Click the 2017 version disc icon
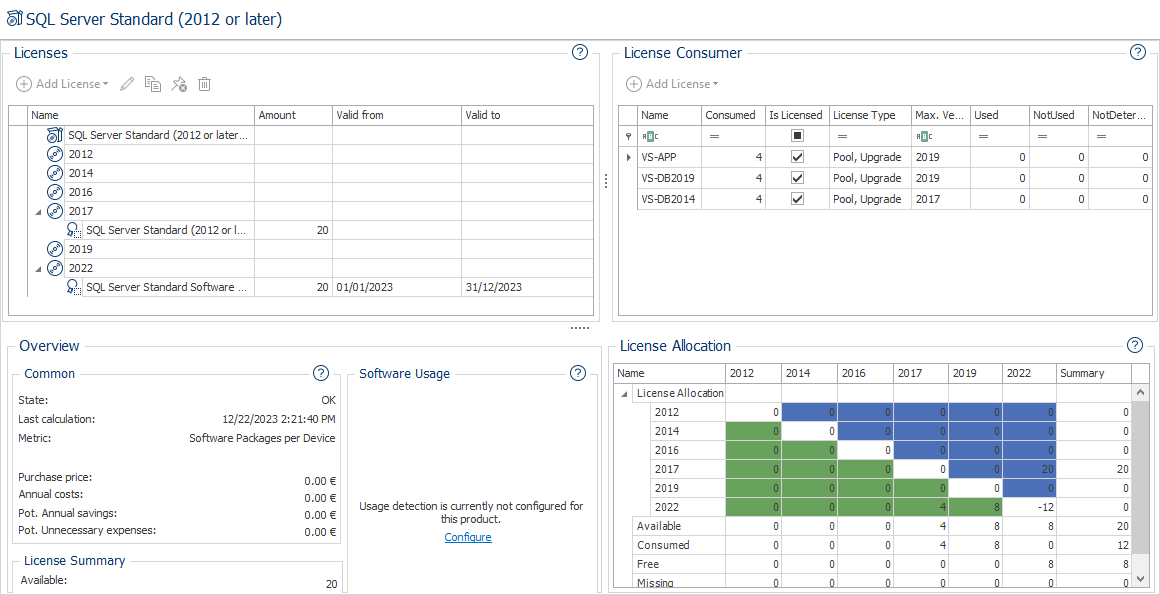 (x=55, y=211)
